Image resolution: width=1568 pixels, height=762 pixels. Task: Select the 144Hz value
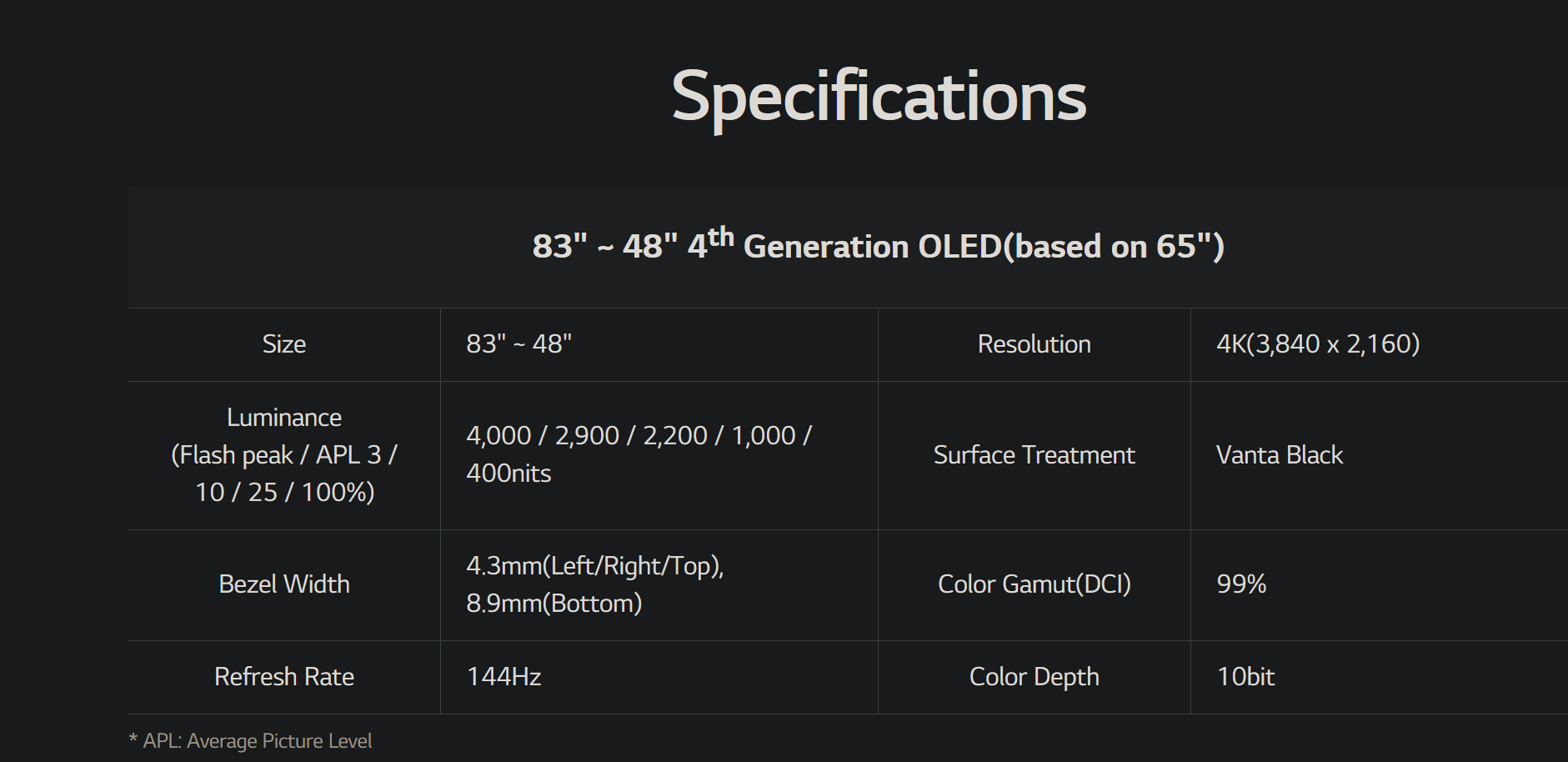[x=503, y=677]
